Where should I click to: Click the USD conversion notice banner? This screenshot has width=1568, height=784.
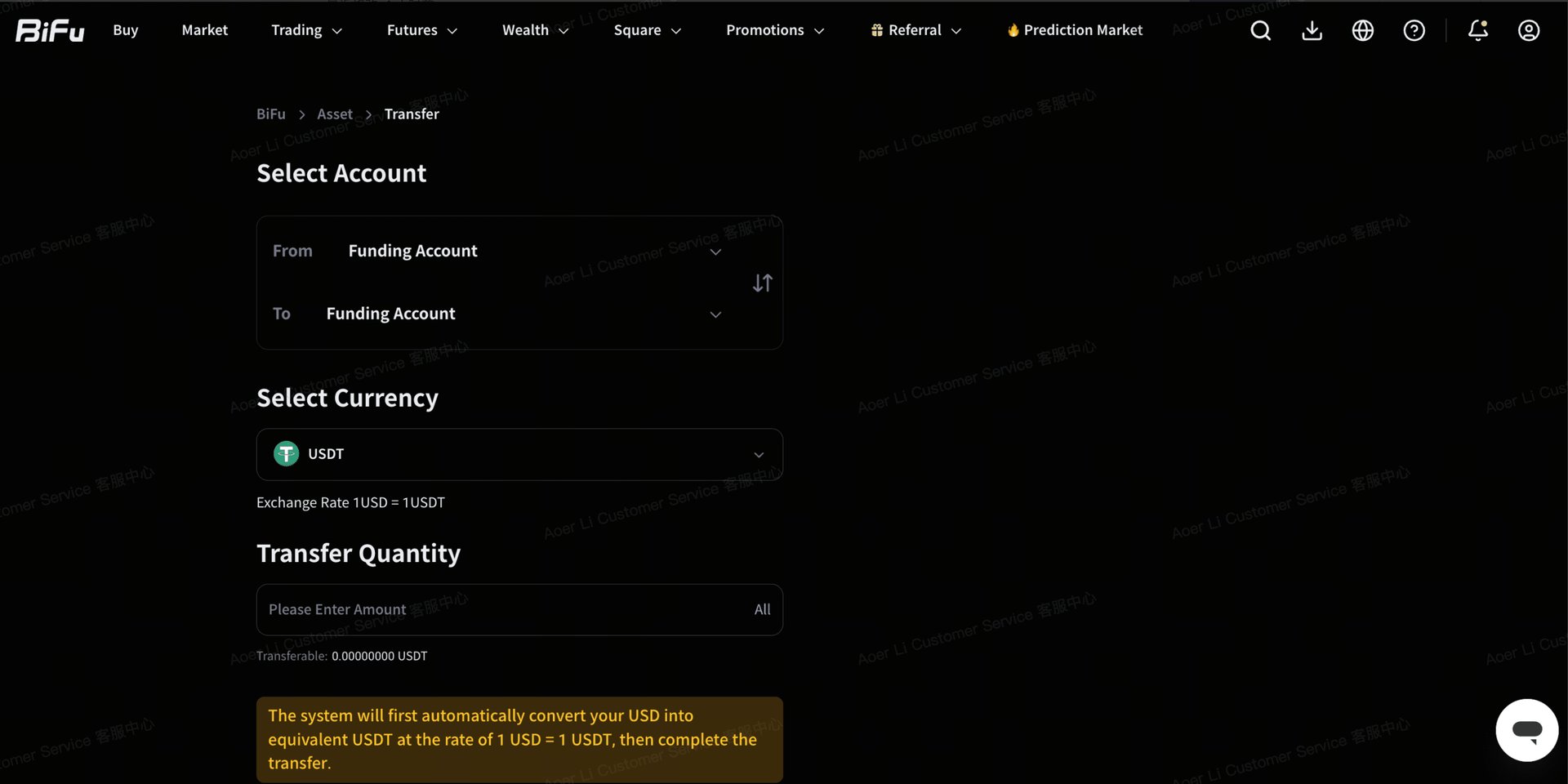(x=519, y=739)
